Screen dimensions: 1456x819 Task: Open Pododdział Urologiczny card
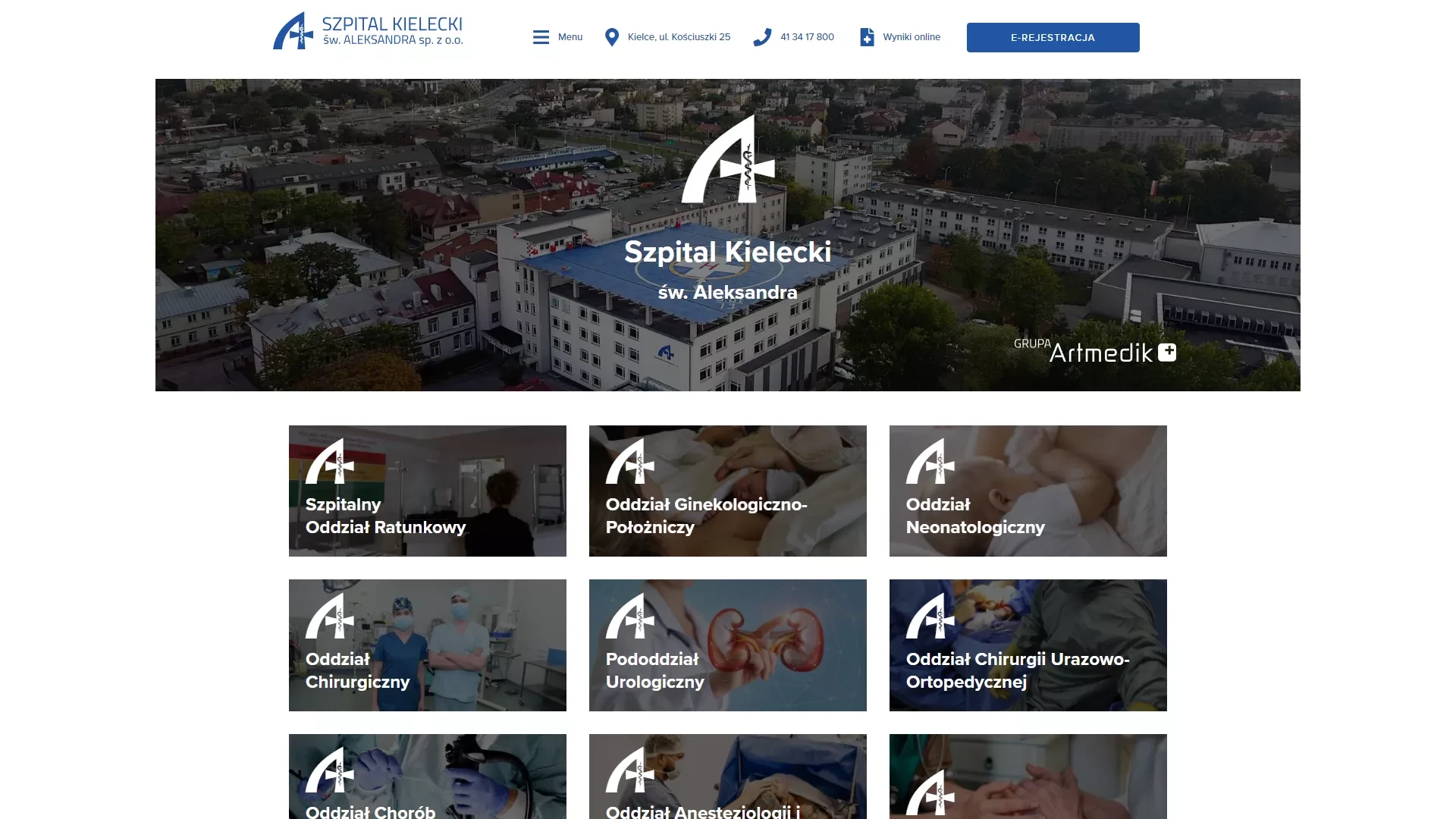coord(728,645)
